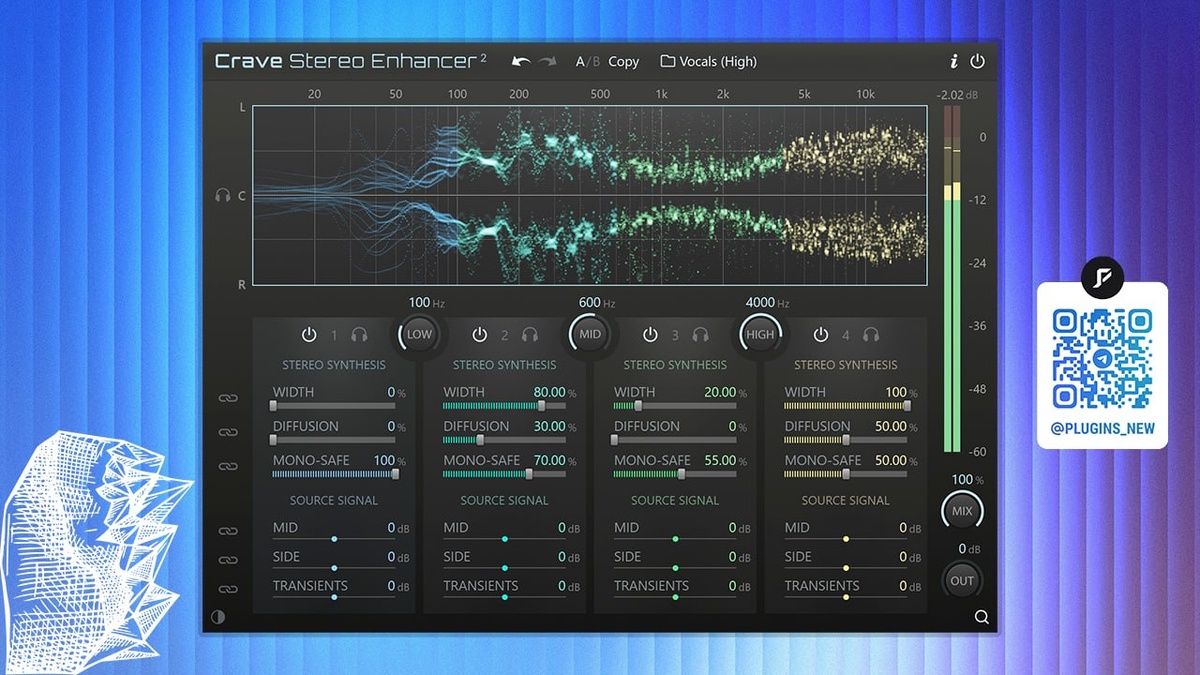The height and width of the screenshot is (675, 1200).
Task: Click the 100 Hz crossover value
Action: coord(426,303)
